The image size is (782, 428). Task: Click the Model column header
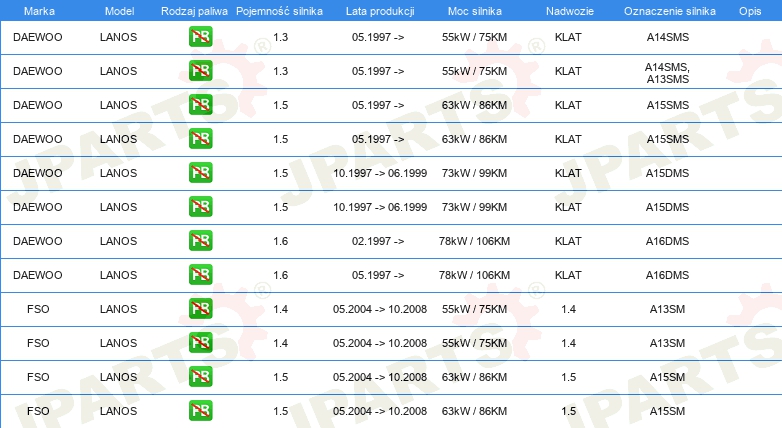point(119,11)
